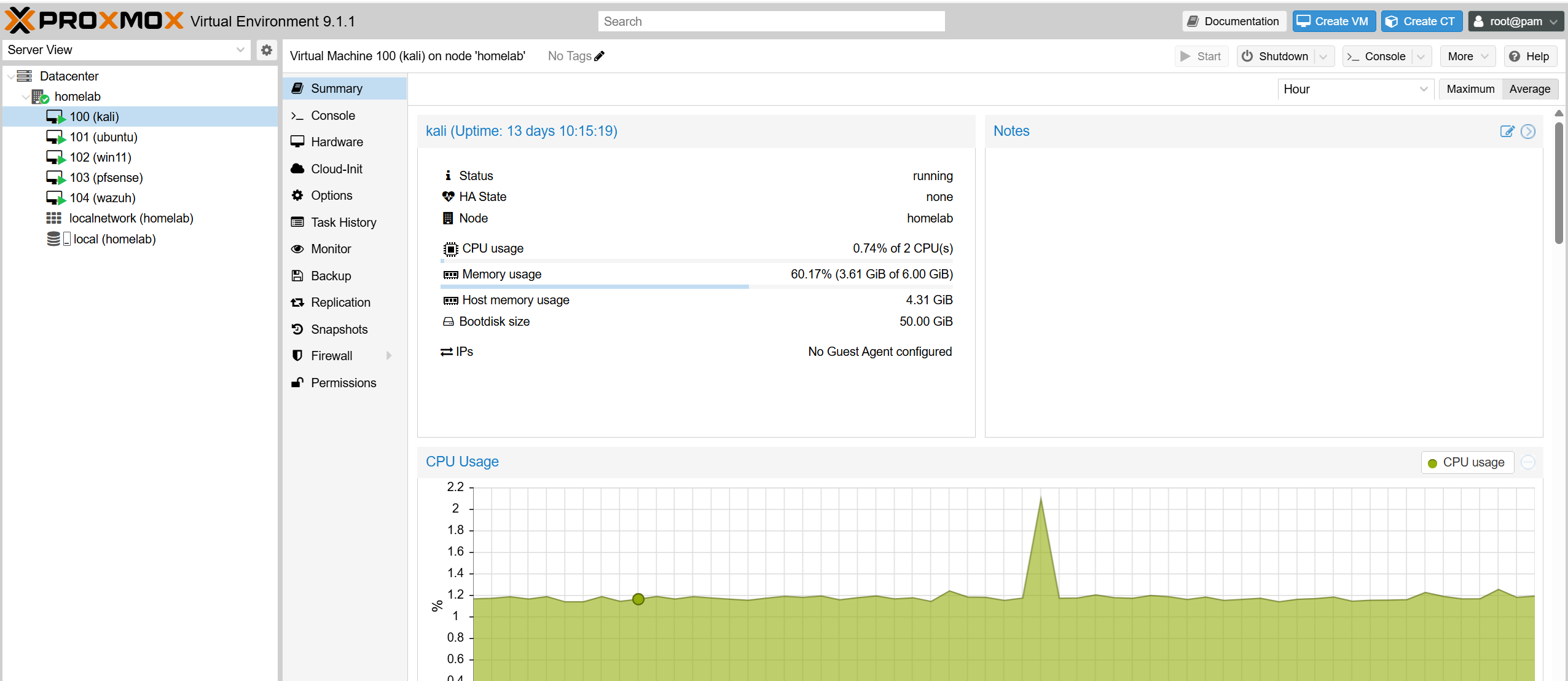The width and height of the screenshot is (1568, 681).
Task: Click the CPU usage chip icon
Action: tap(451, 249)
